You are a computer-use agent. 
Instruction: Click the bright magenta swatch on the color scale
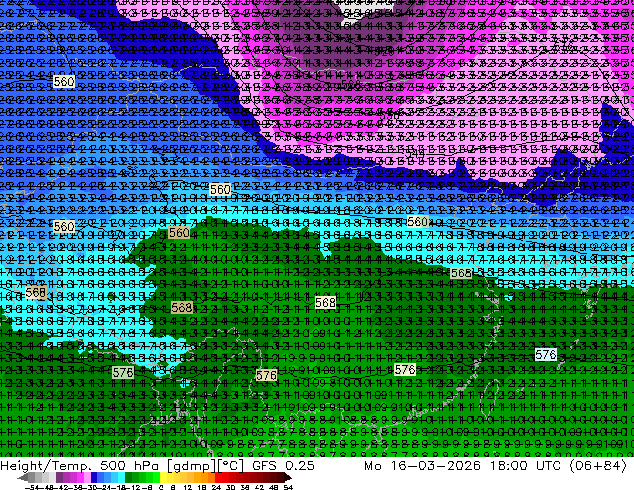click(x=80, y=478)
